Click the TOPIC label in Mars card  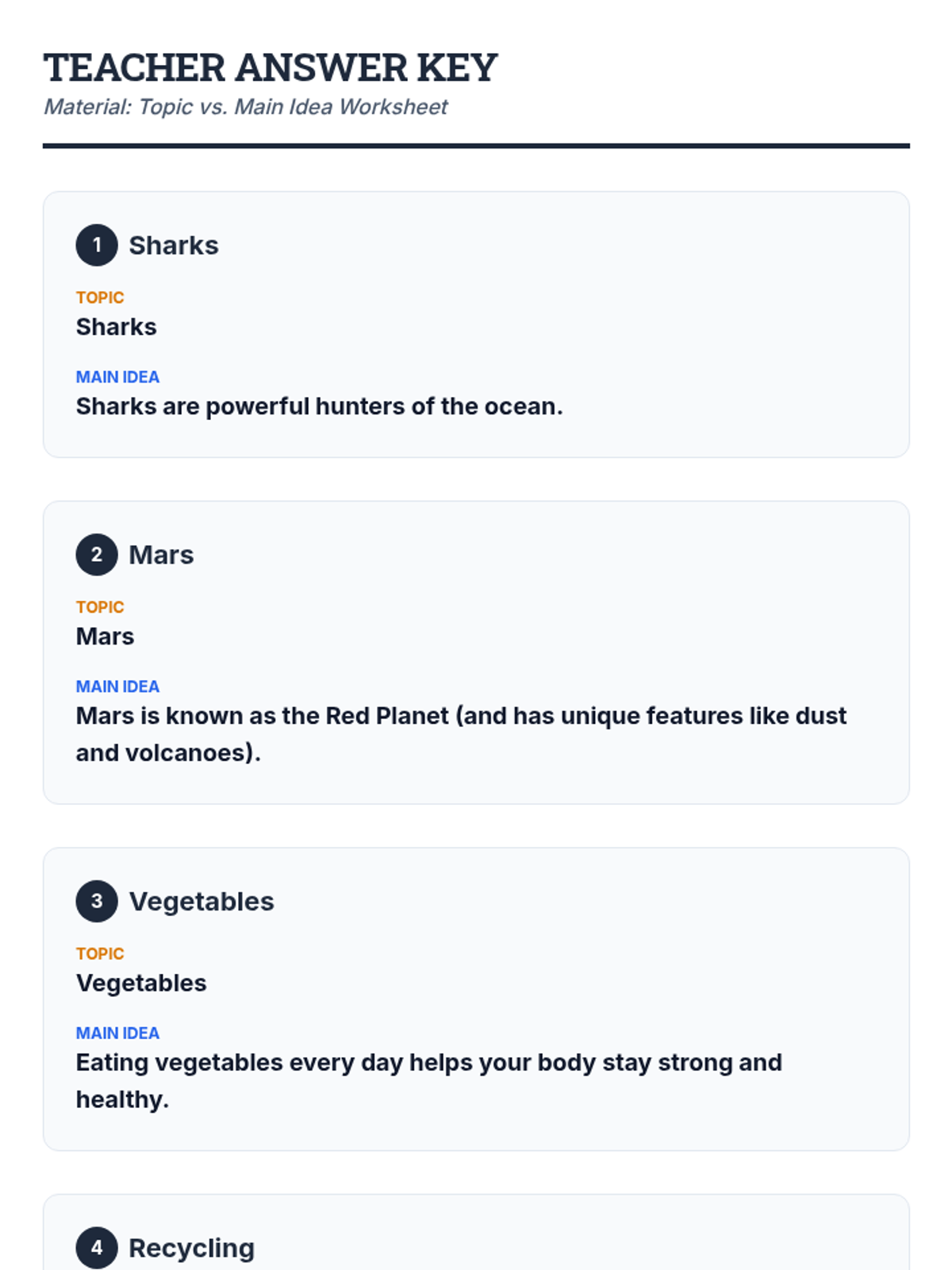click(100, 607)
